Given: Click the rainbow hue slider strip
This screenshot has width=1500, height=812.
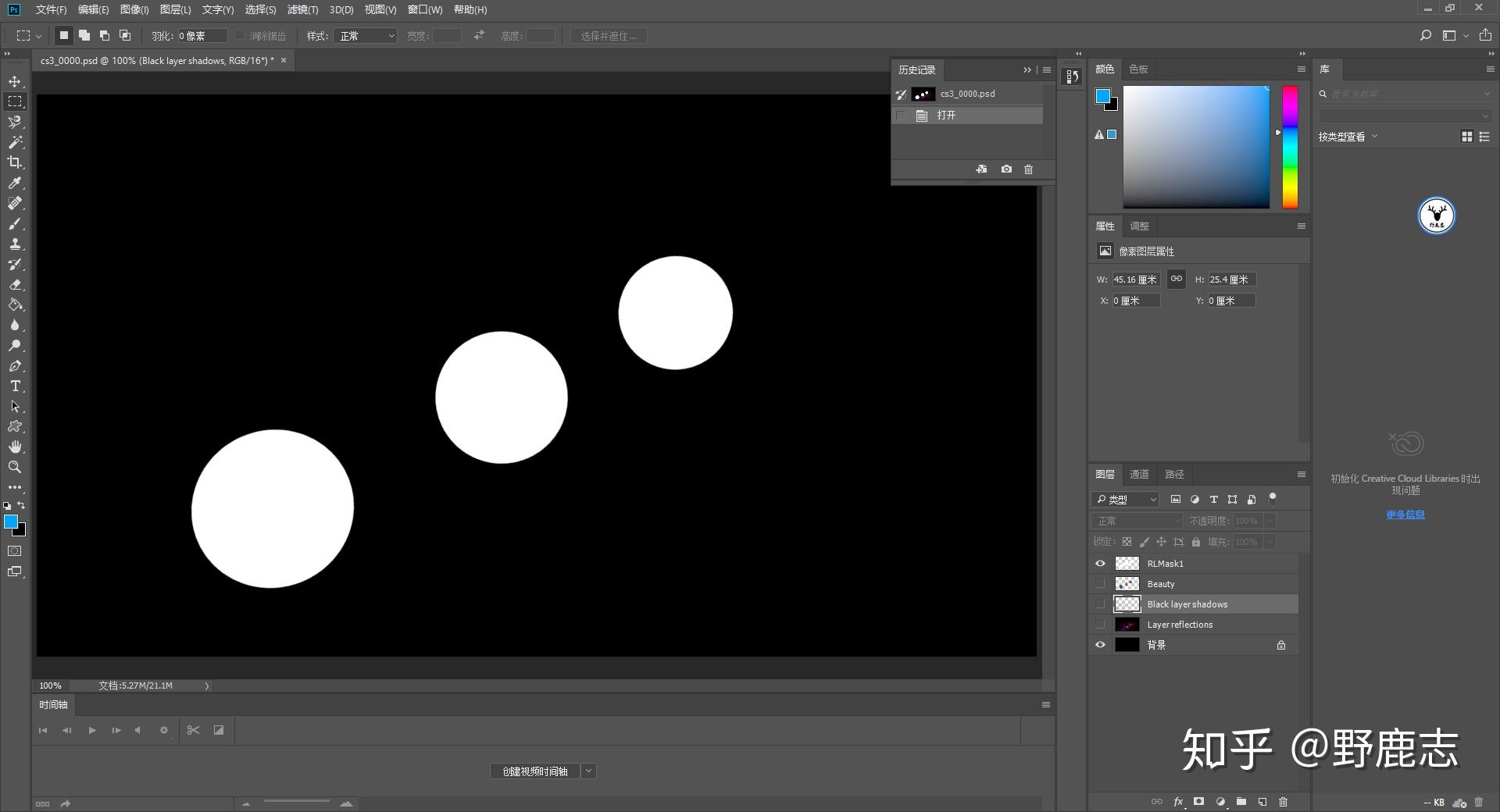Looking at the screenshot, I should pyautogui.click(x=1290, y=147).
